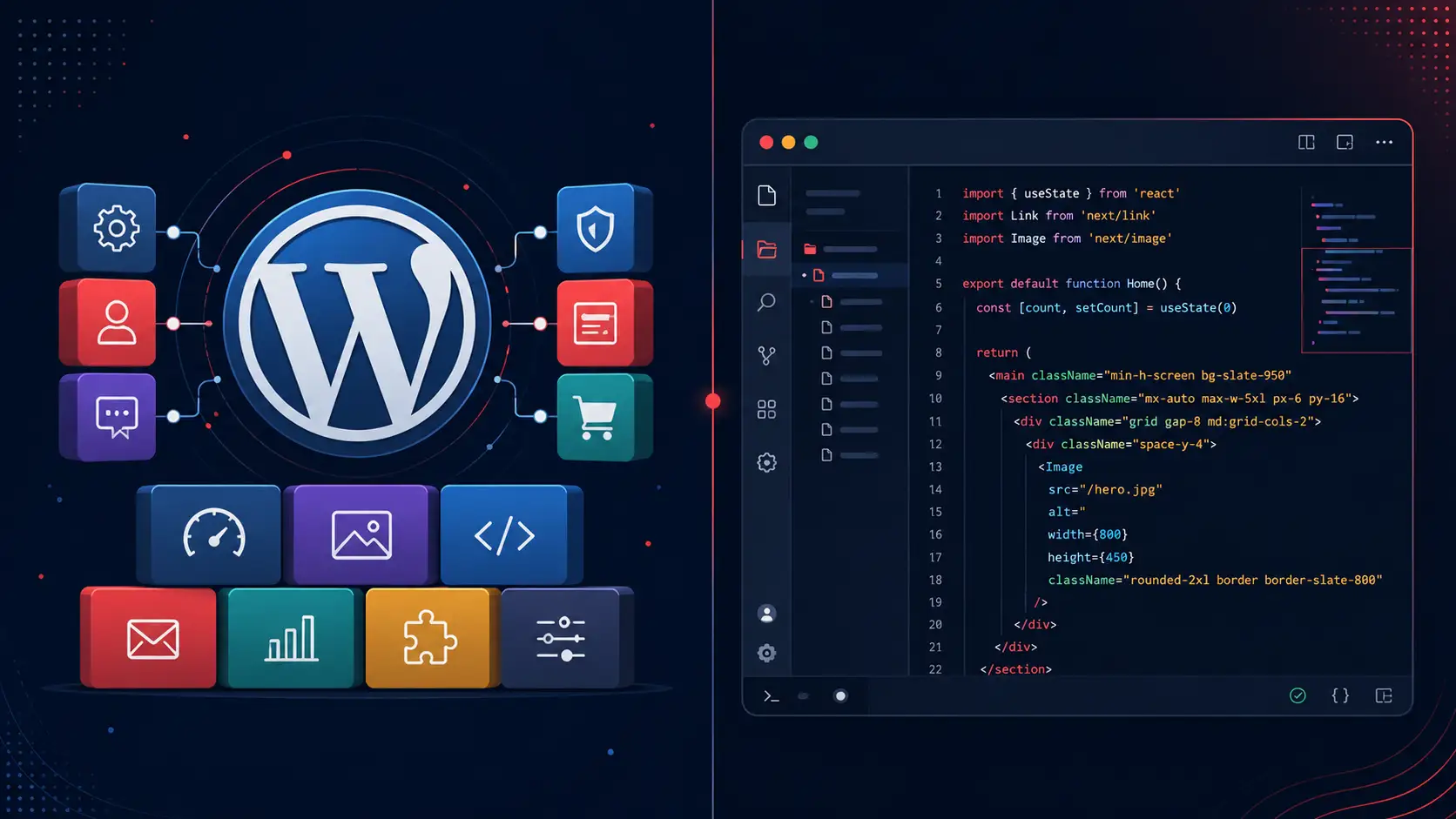Screen dimensions: 1456x819
Task: Click the white dot indicator in status bar
Action: tap(840, 695)
